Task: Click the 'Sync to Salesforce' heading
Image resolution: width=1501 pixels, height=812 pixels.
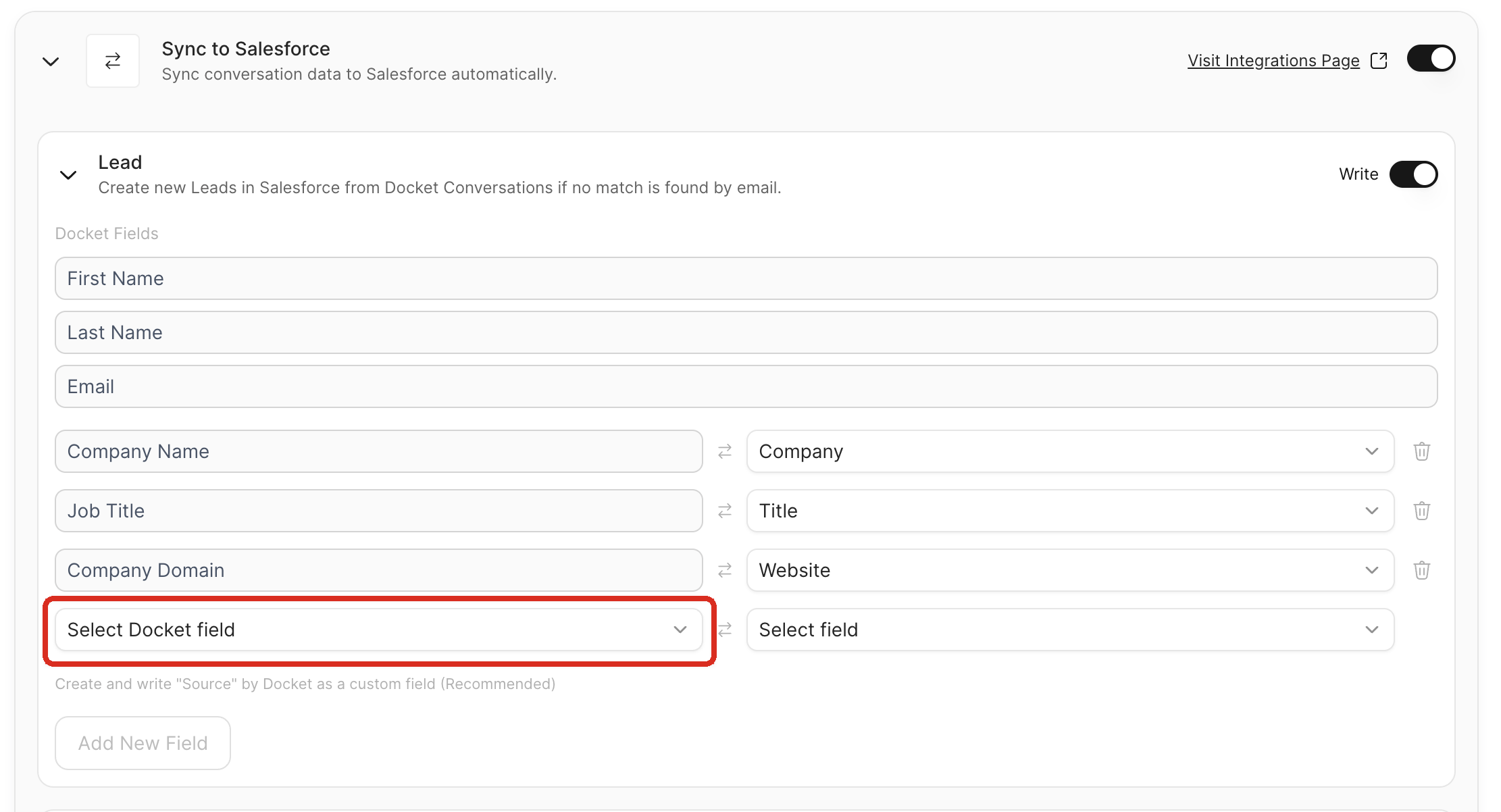Action: click(246, 49)
